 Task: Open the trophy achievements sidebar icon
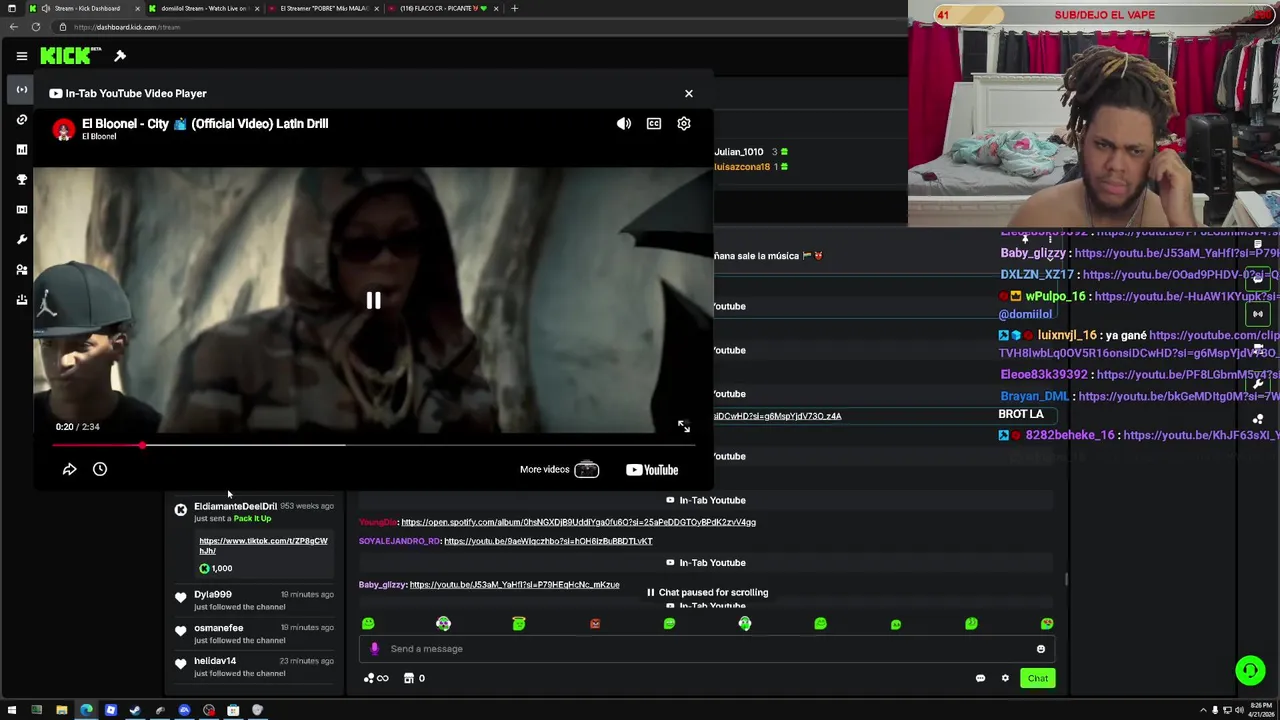pos(21,180)
